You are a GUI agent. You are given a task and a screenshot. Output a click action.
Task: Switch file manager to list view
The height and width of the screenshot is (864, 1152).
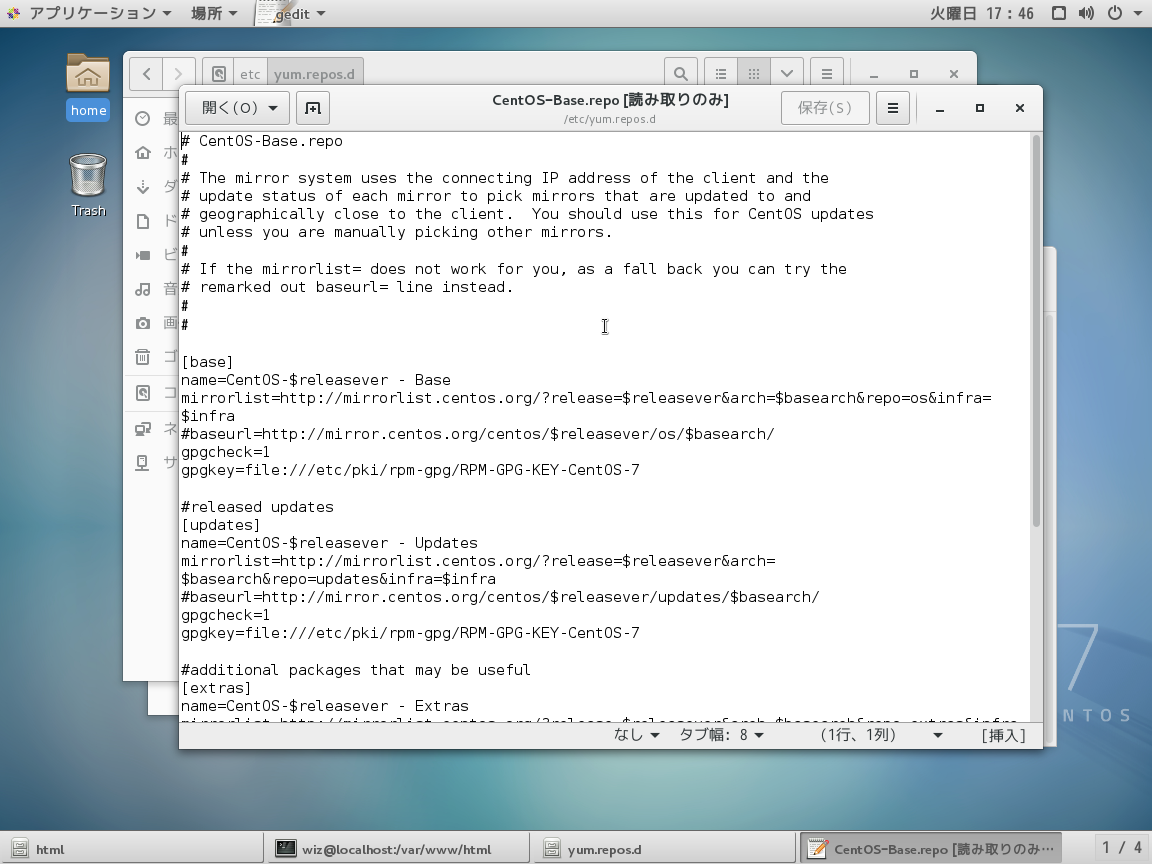point(721,73)
